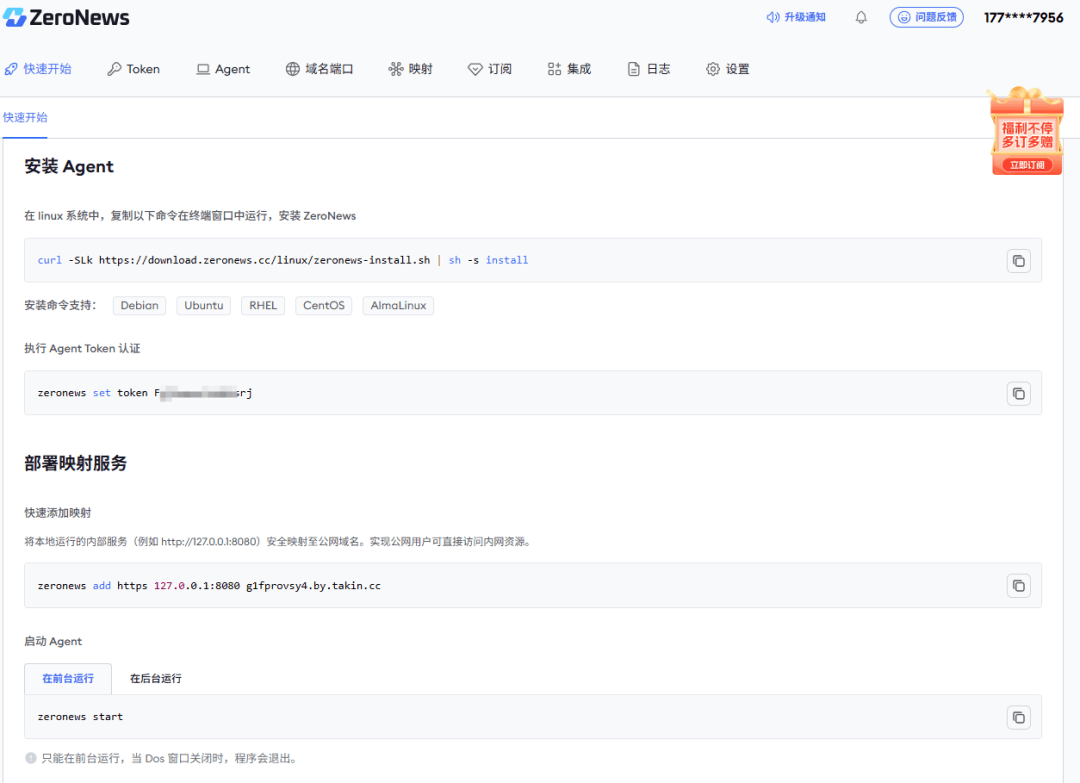This screenshot has width=1080, height=783.
Task: Click the Ubuntu tag
Action: pyautogui.click(x=204, y=306)
